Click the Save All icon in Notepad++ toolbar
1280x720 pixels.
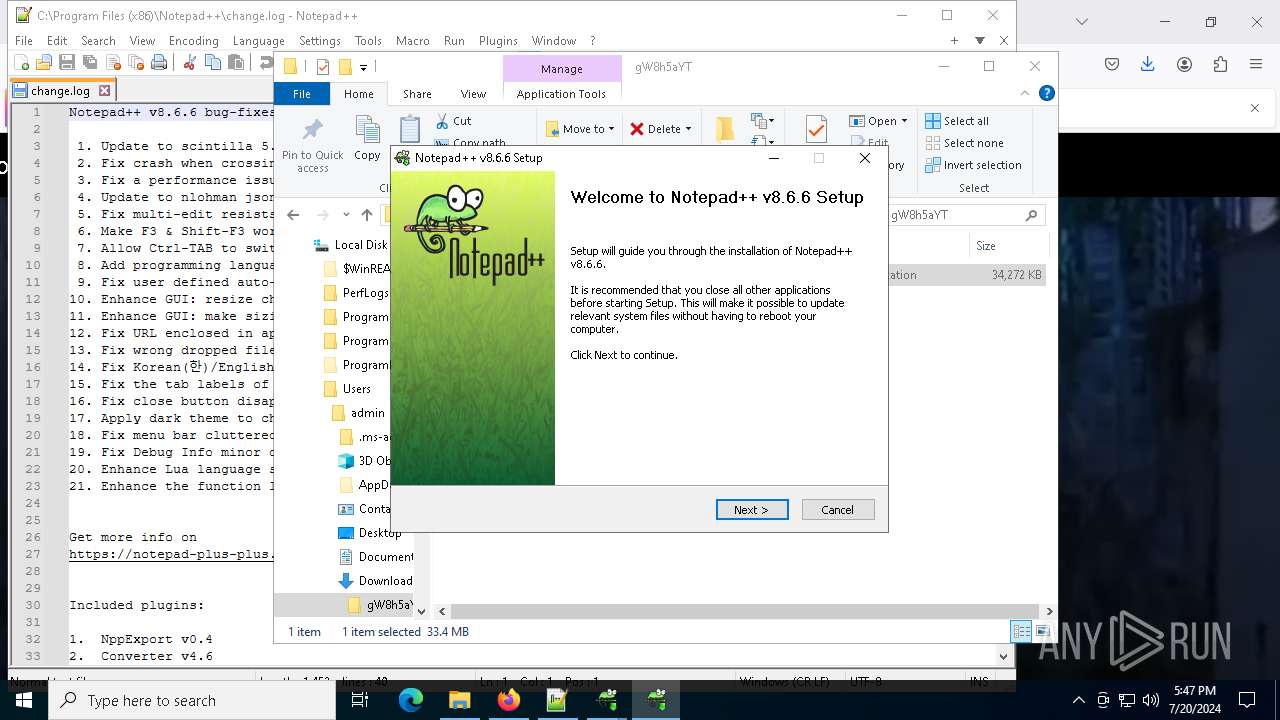pos(90,62)
